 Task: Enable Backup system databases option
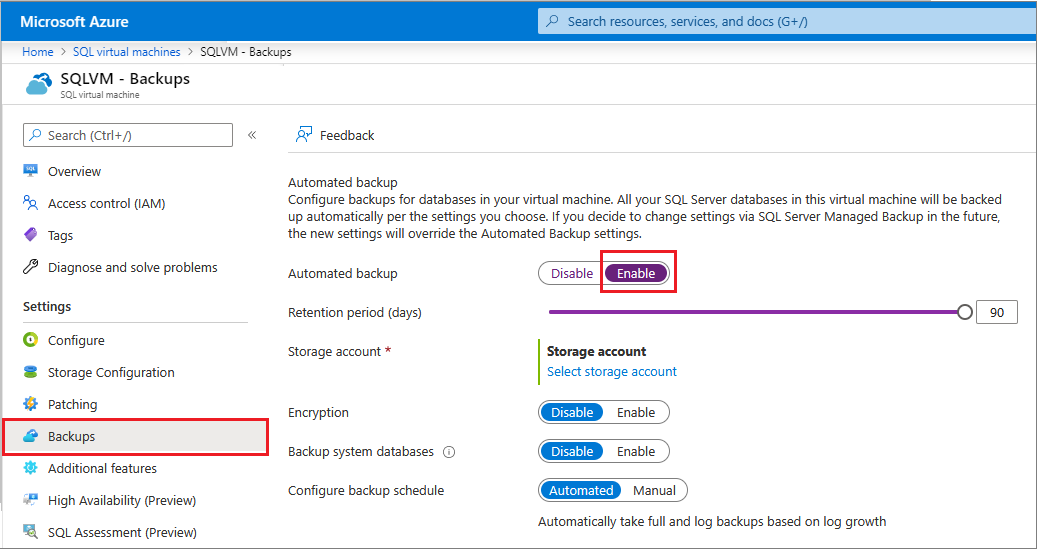point(636,451)
